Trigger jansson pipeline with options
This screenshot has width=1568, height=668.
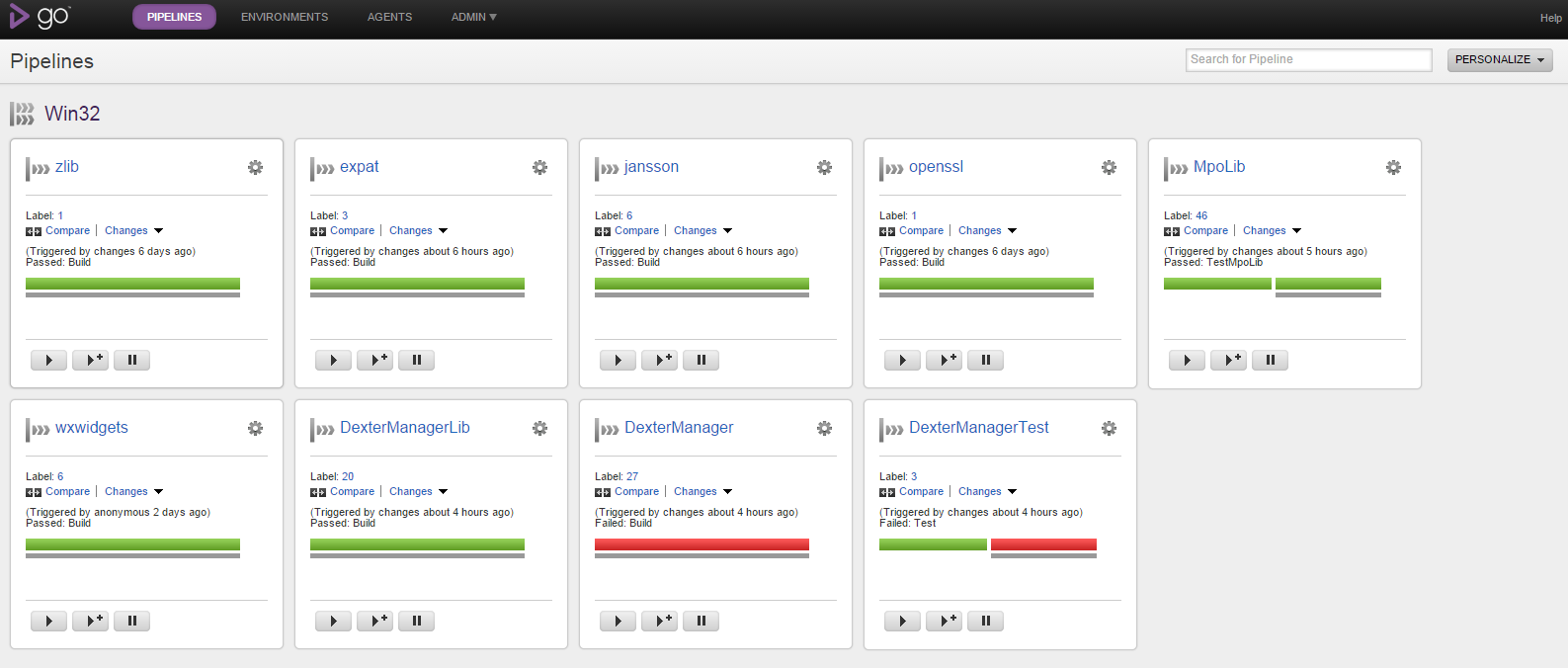click(659, 361)
